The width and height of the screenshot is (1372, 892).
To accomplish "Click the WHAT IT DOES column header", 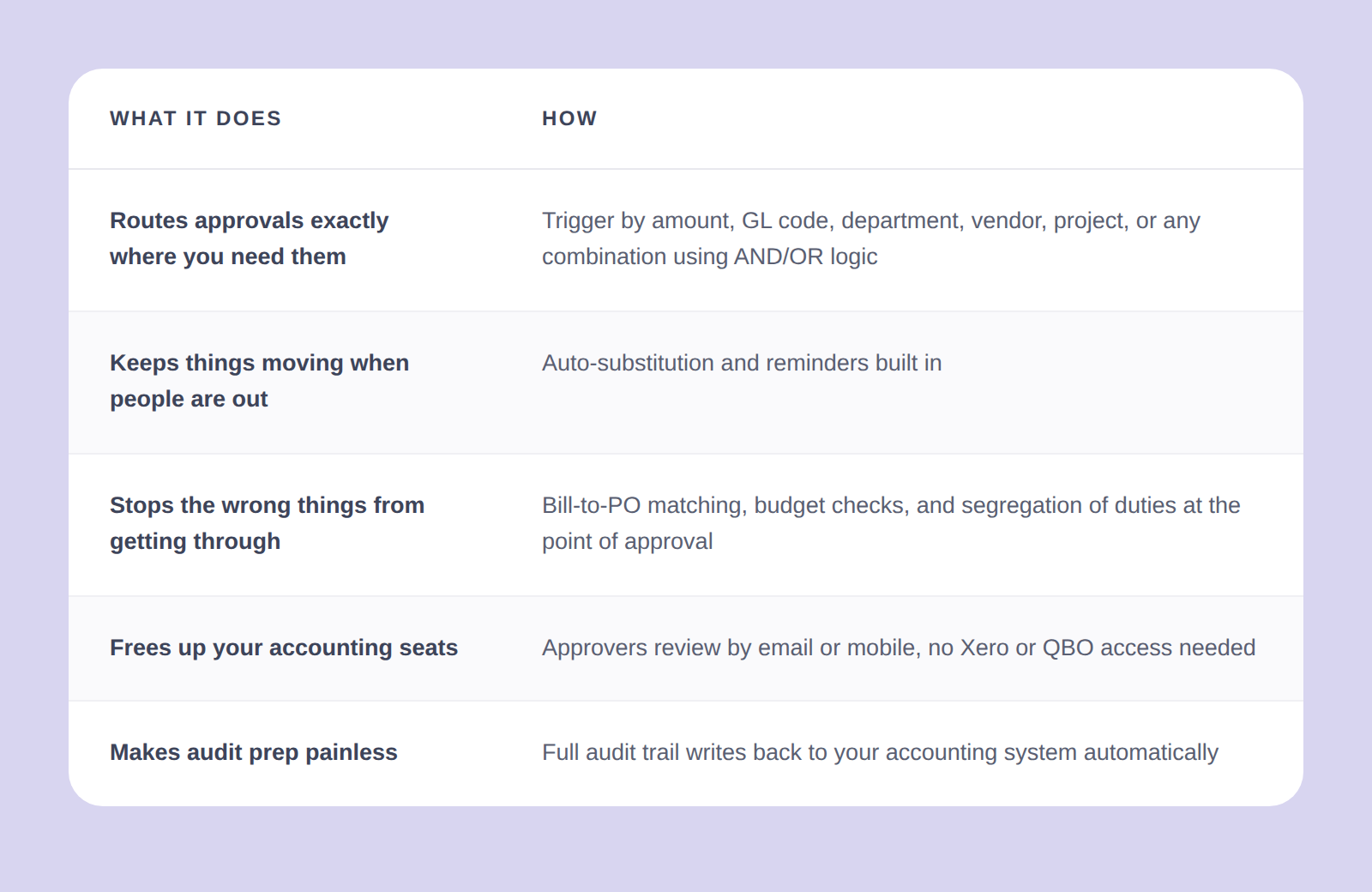I will click(x=196, y=118).
